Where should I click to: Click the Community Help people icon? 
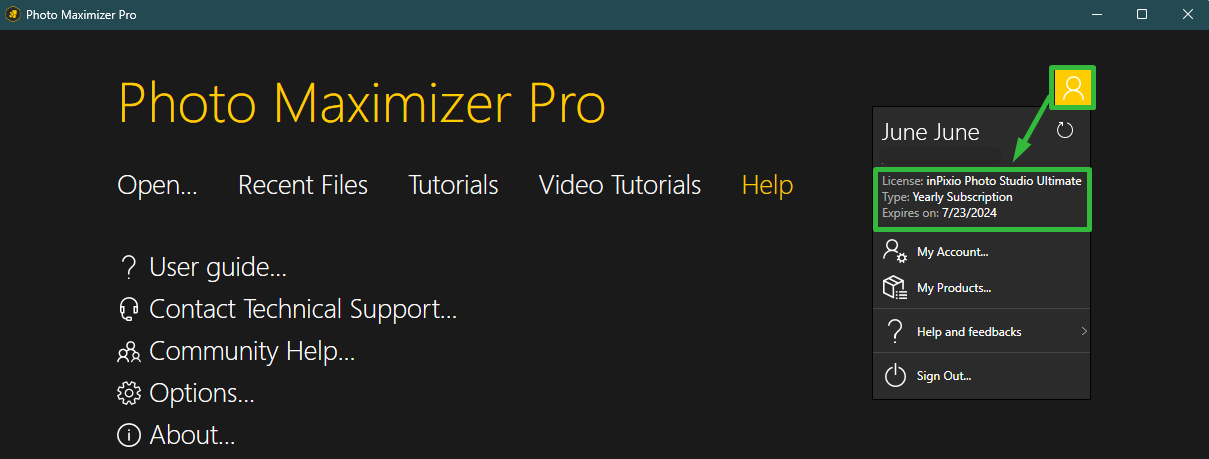(128, 352)
